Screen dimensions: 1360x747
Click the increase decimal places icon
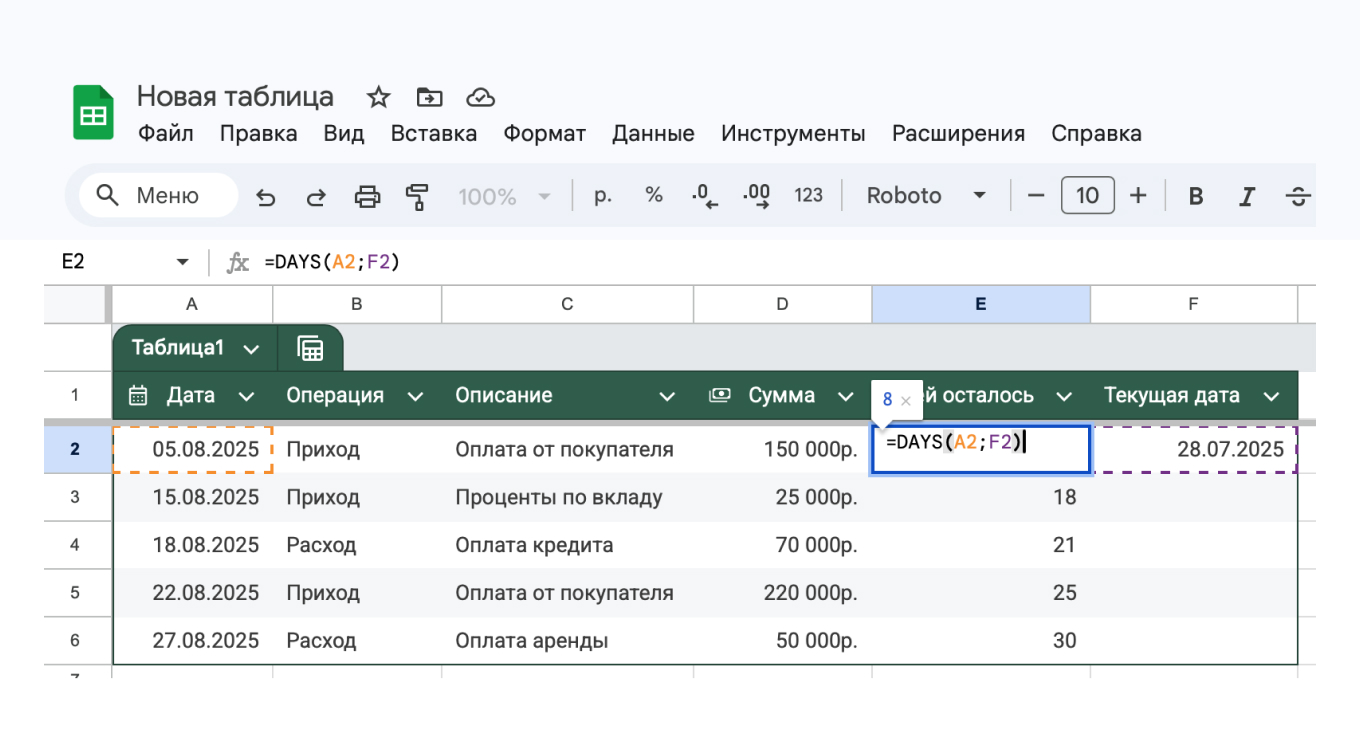pos(757,195)
